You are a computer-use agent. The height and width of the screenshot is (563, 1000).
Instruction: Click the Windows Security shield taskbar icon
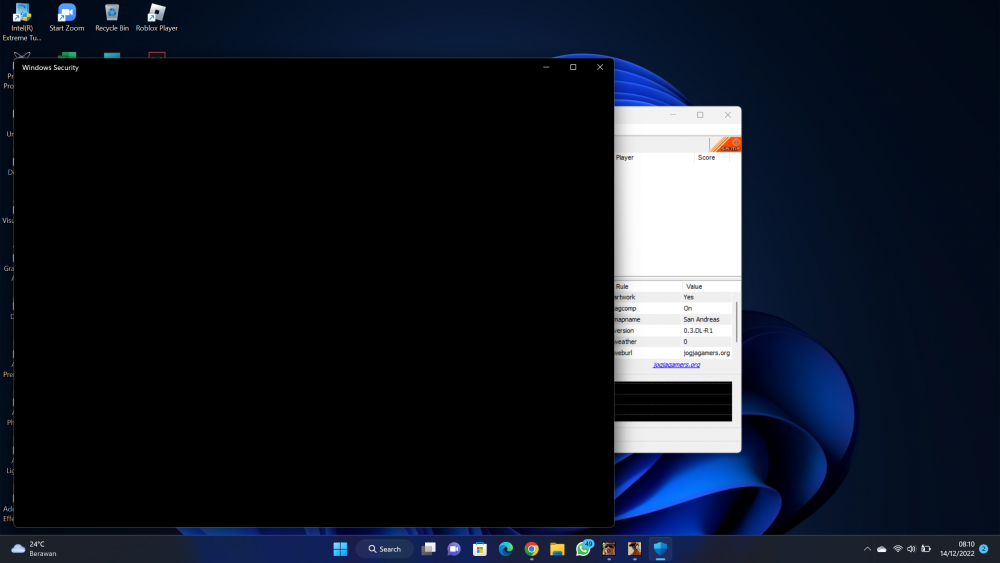click(660, 549)
